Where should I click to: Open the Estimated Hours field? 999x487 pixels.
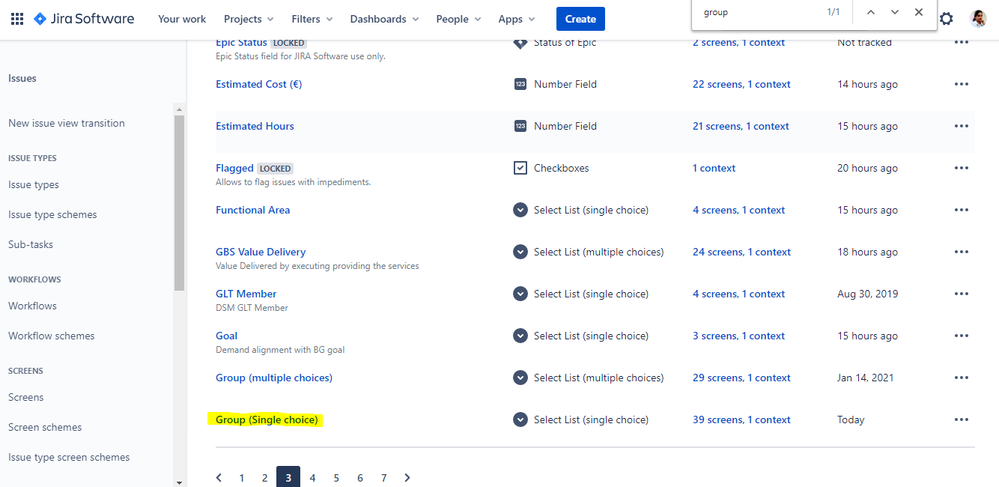point(255,126)
